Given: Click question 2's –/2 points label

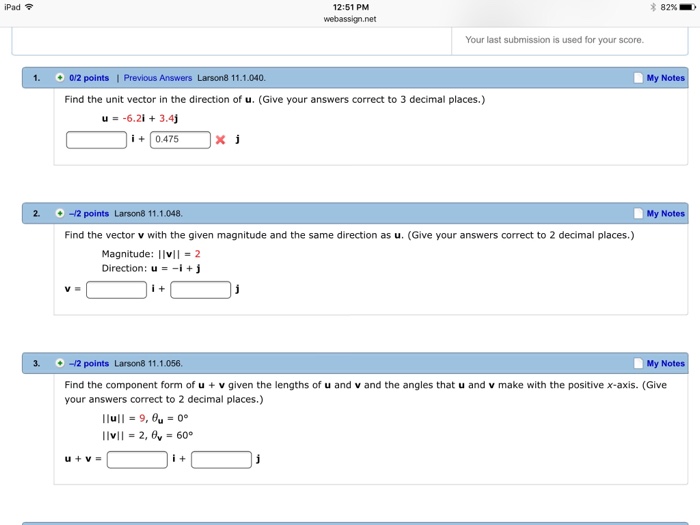Looking at the screenshot, I should point(89,213).
